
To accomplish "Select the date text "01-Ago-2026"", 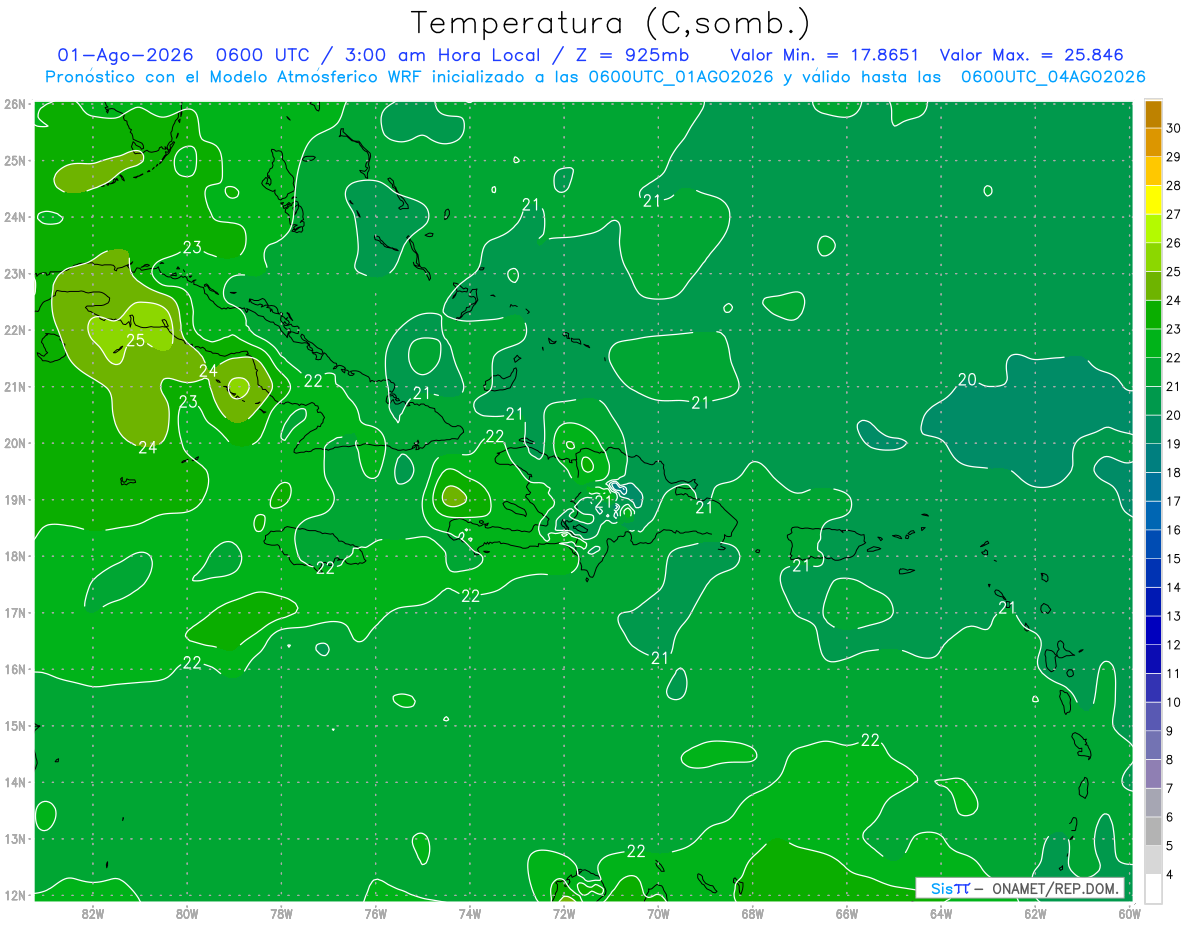I will point(124,55).
